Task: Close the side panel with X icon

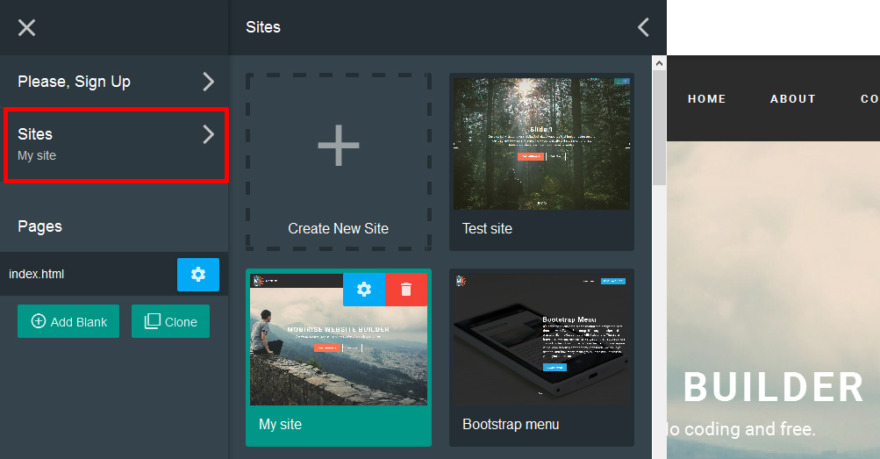Action: [x=27, y=27]
